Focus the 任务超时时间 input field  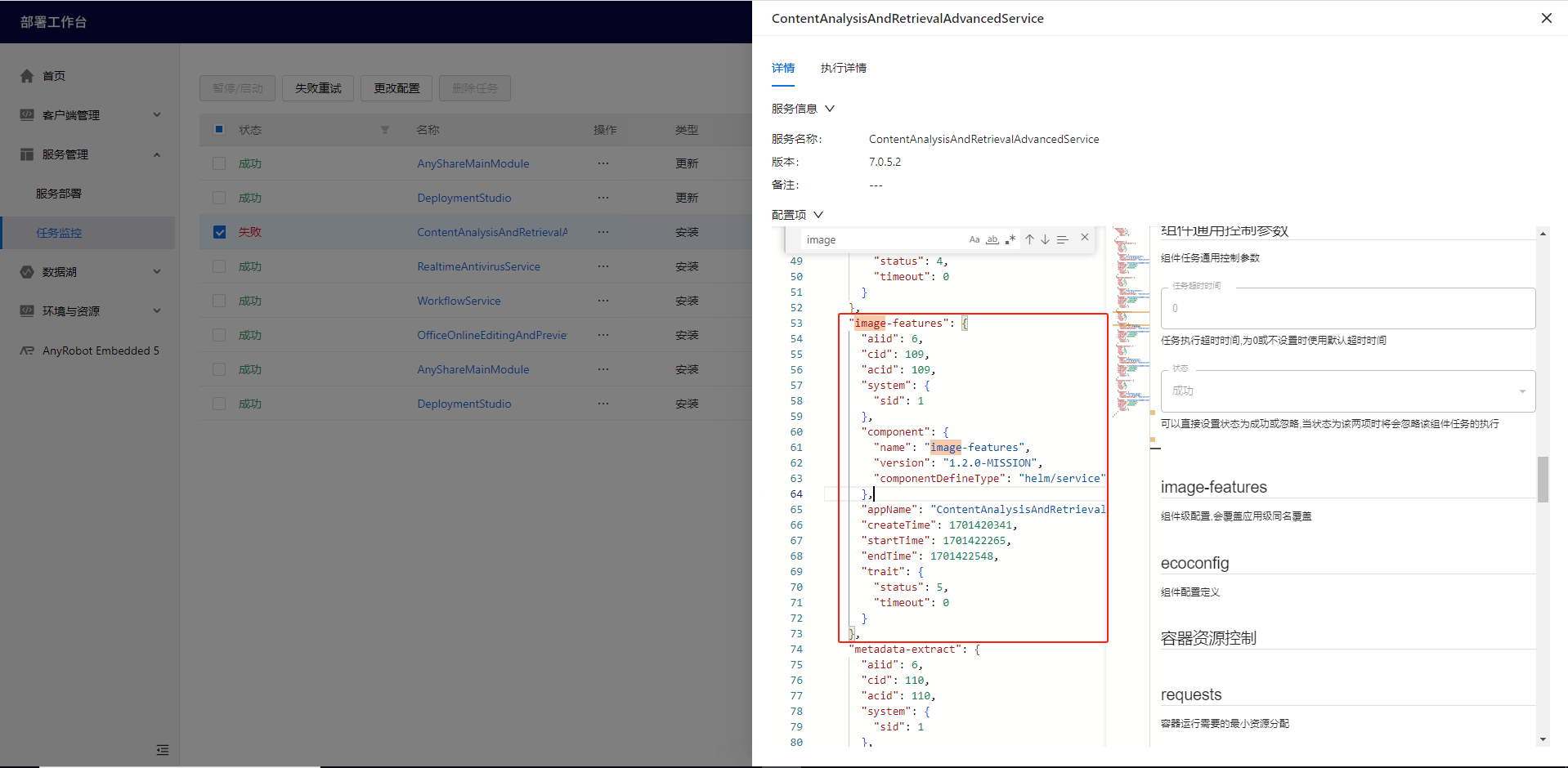tap(1348, 308)
